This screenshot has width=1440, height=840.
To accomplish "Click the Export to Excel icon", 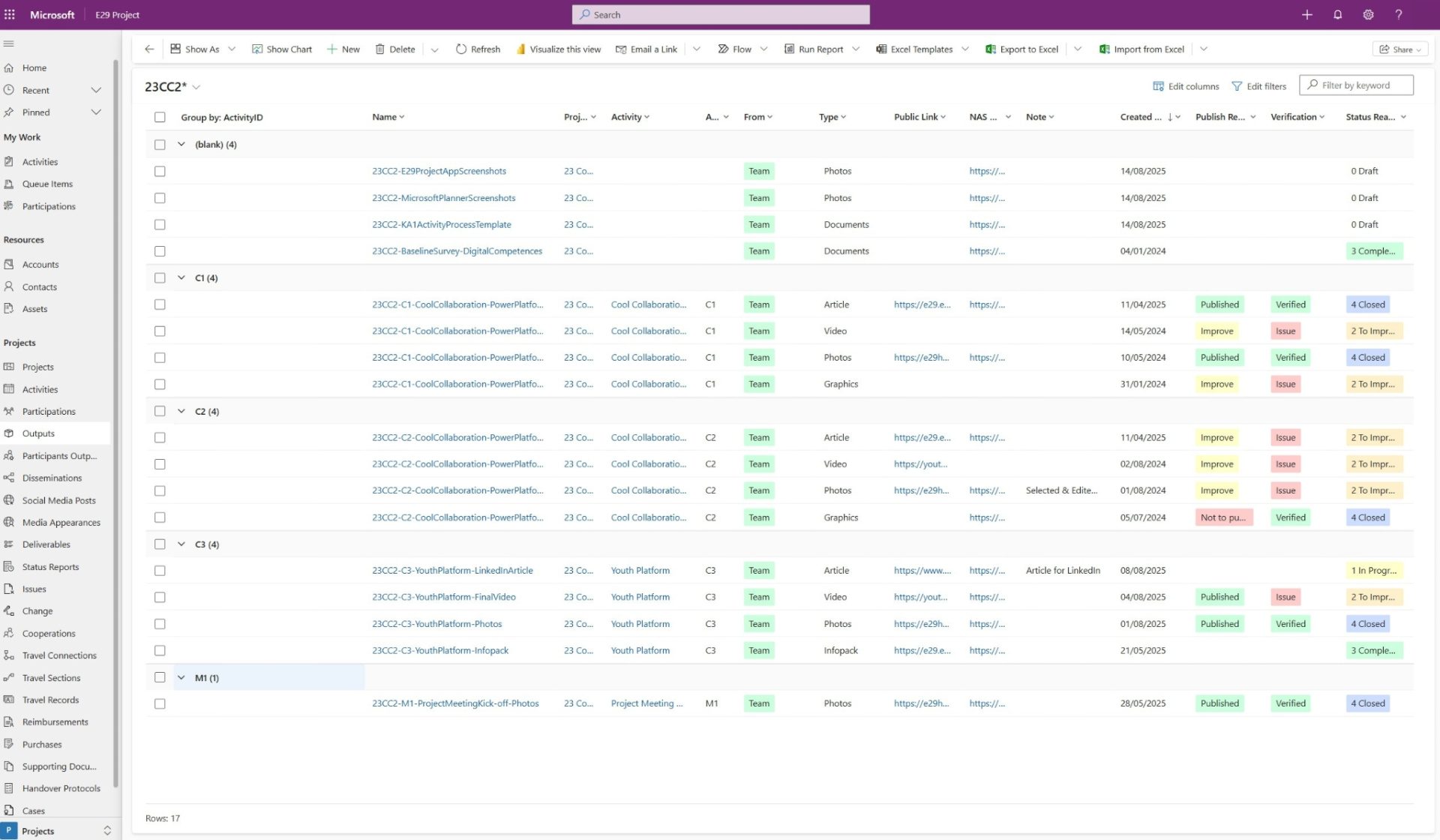I will [991, 49].
